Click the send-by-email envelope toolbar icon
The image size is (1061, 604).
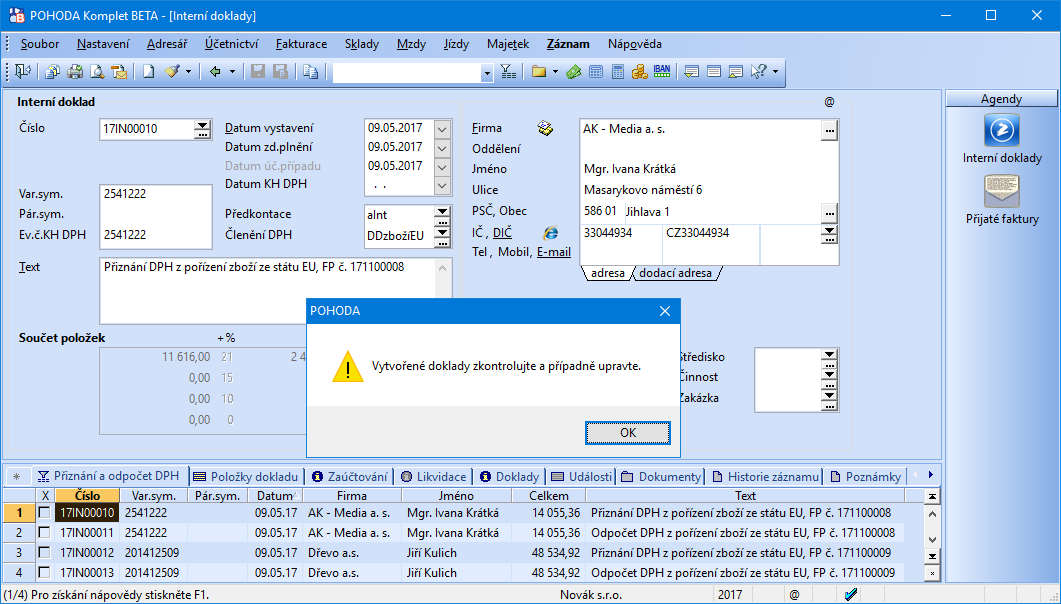point(119,72)
